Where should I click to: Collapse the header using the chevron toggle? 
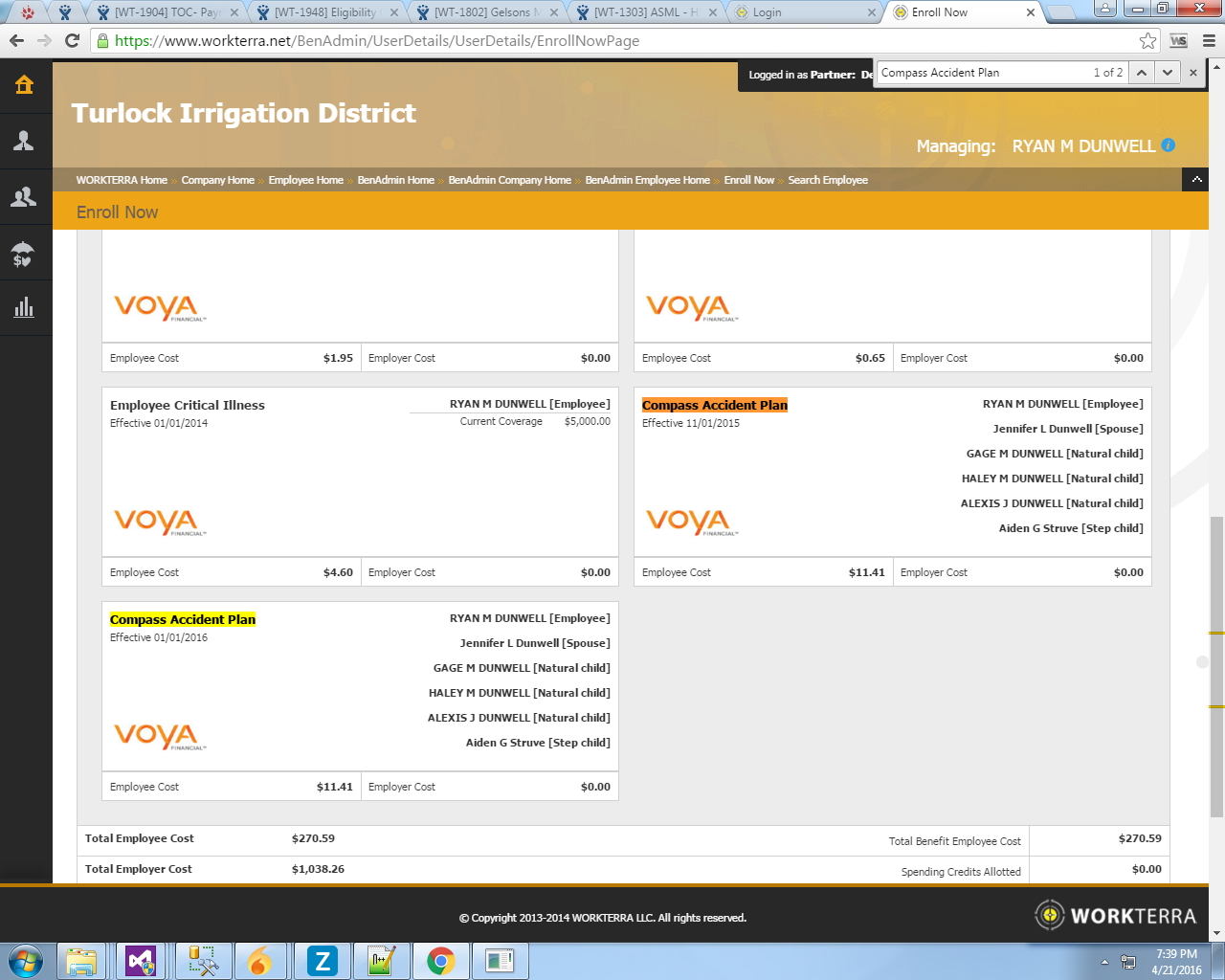point(1196,180)
